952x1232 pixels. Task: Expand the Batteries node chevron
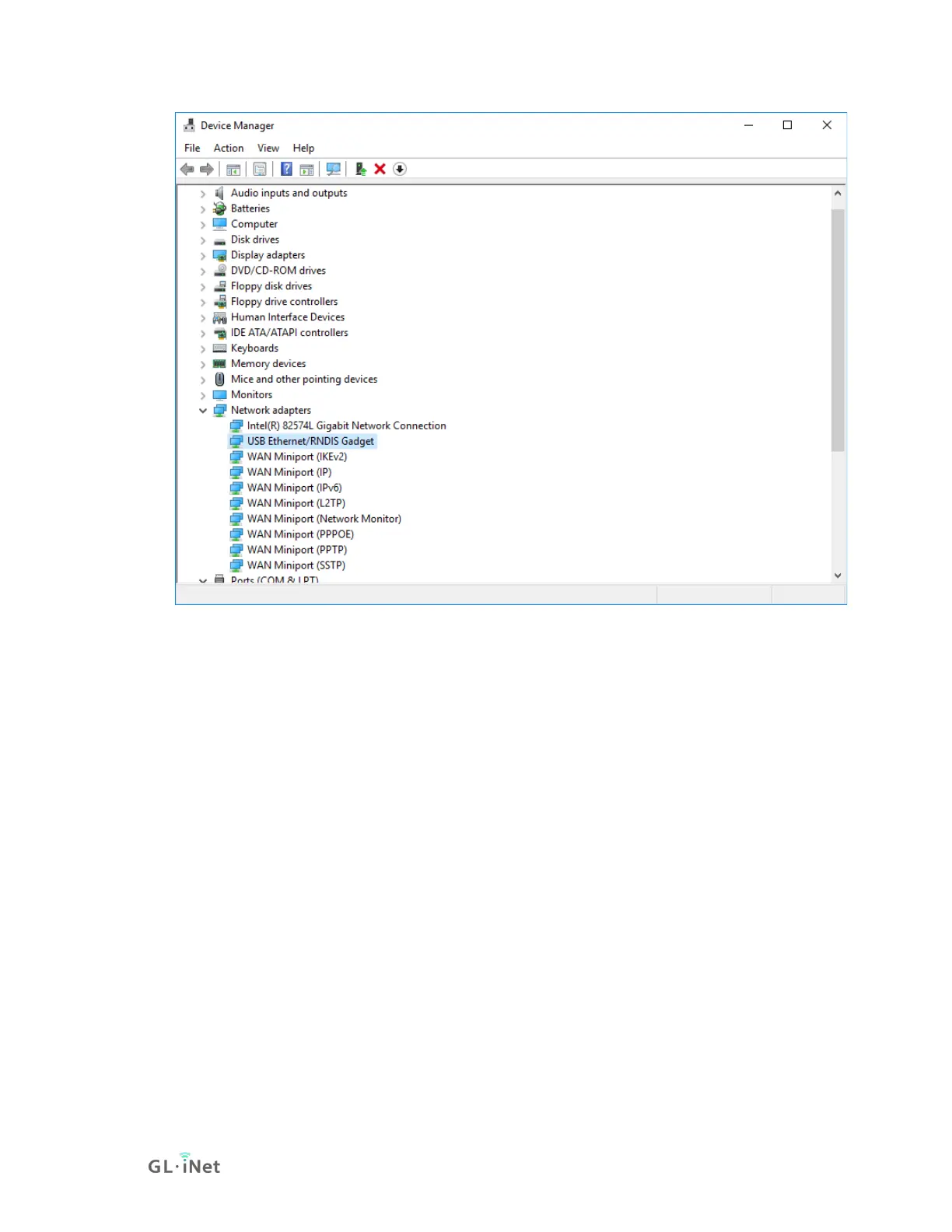[x=203, y=209]
